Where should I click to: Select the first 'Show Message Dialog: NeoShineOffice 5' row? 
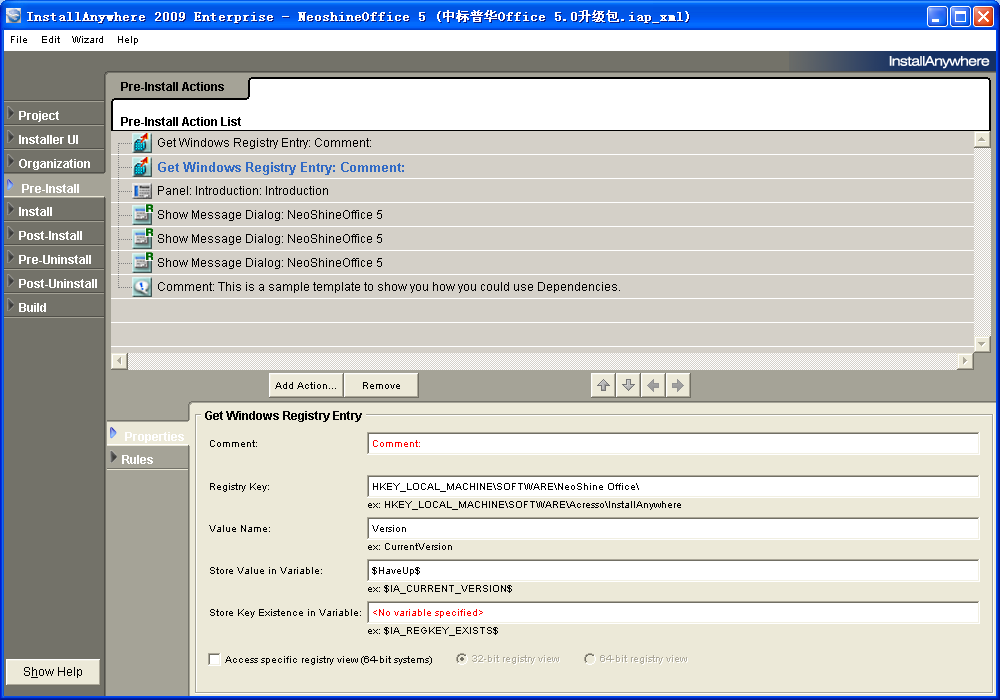[542, 215]
